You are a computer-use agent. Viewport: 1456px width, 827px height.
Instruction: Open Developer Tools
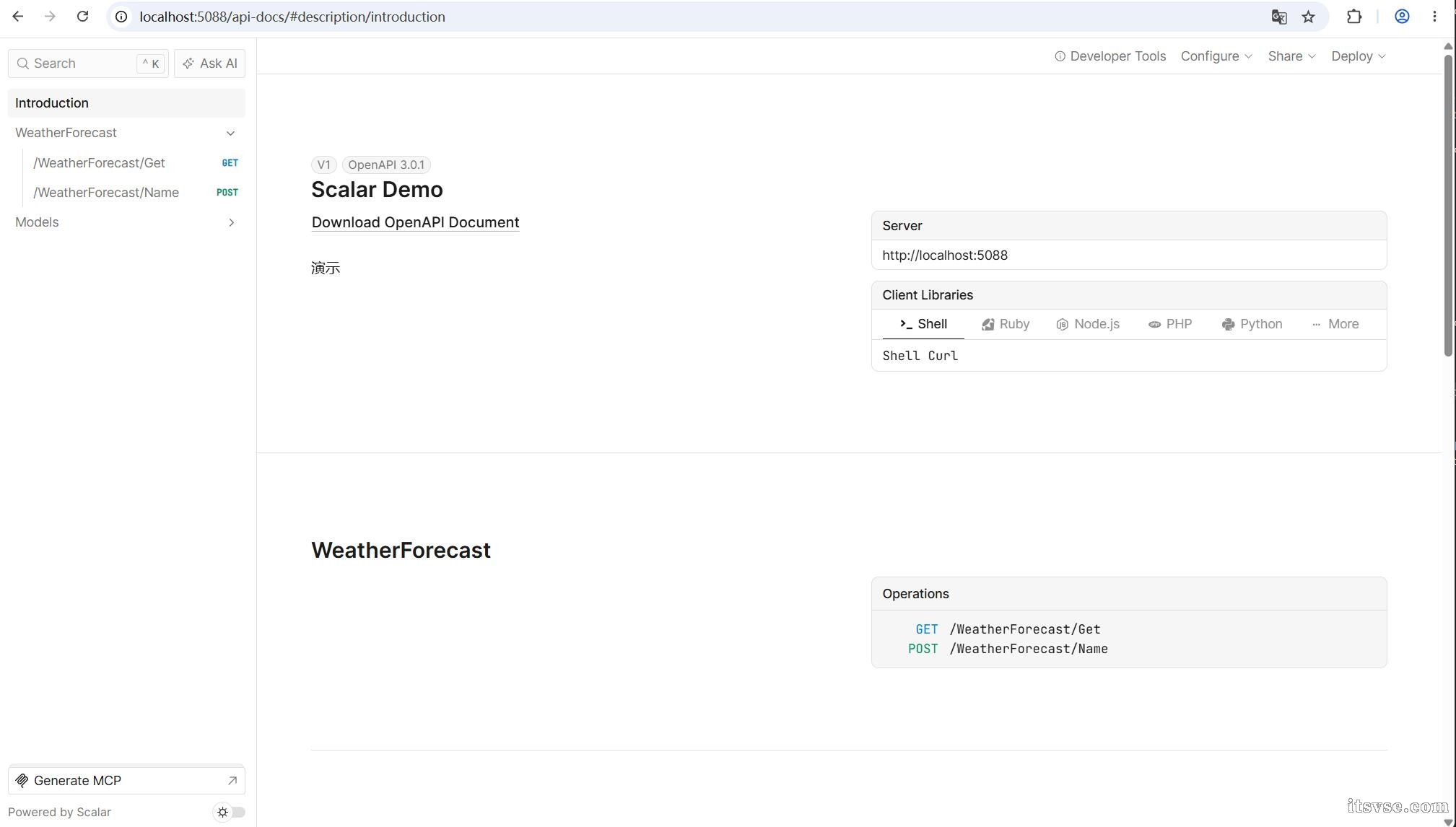1110,56
